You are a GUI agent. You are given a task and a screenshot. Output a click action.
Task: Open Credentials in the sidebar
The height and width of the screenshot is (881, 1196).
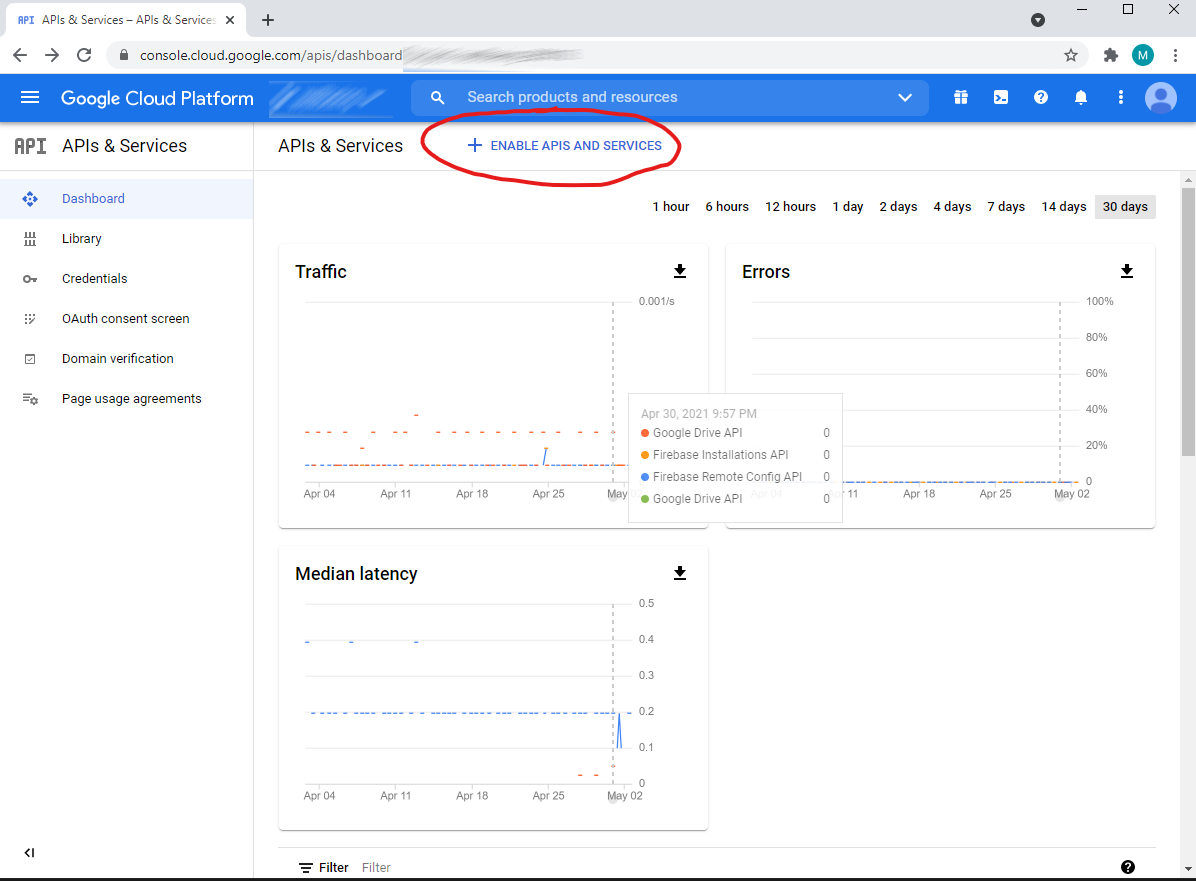[94, 279]
